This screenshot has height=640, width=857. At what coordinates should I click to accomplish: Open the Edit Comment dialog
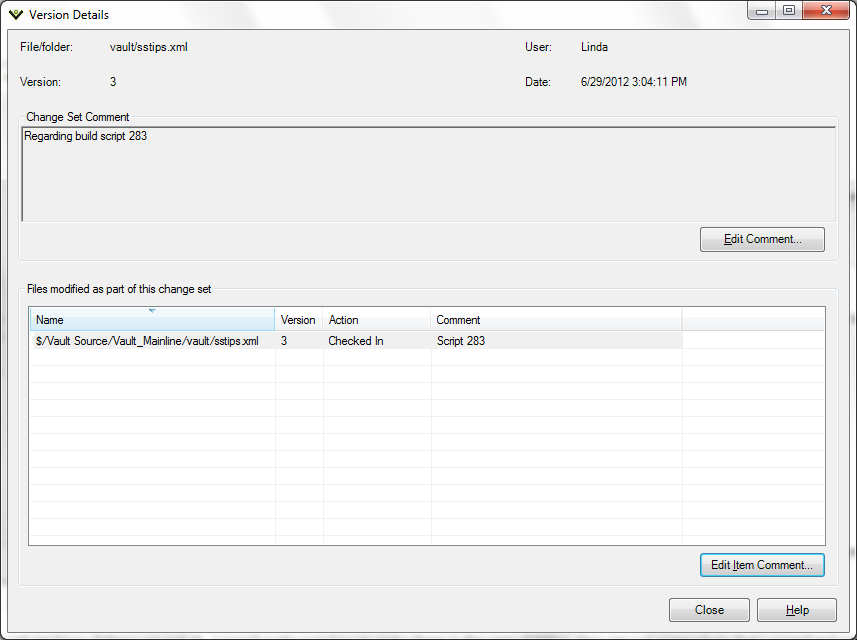pyautogui.click(x=762, y=240)
